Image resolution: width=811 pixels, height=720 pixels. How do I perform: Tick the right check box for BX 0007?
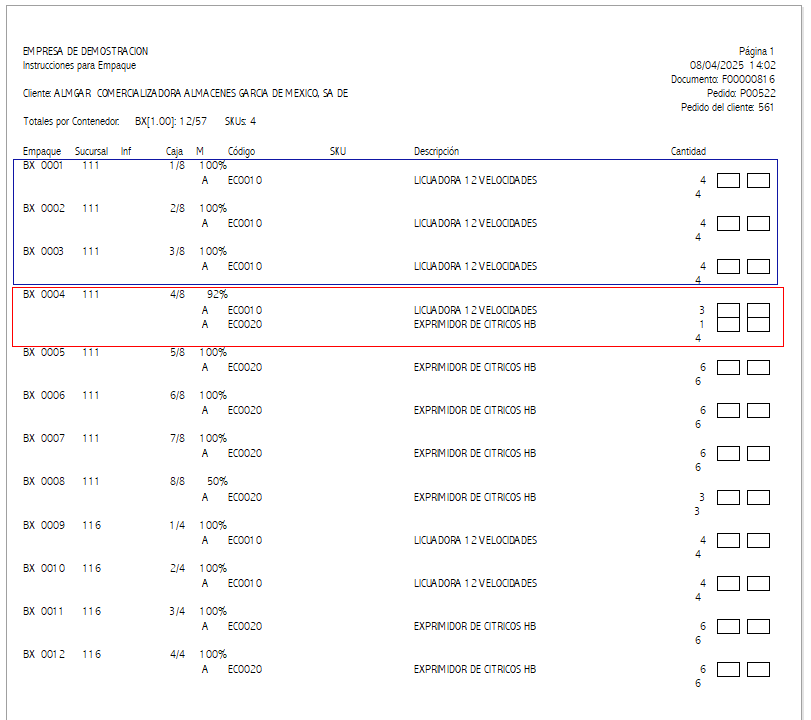(x=758, y=453)
